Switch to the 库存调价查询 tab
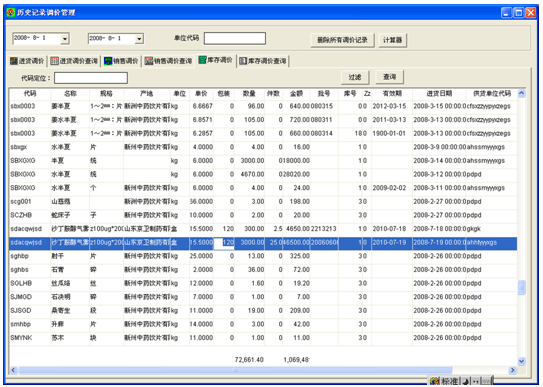543x387 pixels. pyautogui.click(x=263, y=61)
